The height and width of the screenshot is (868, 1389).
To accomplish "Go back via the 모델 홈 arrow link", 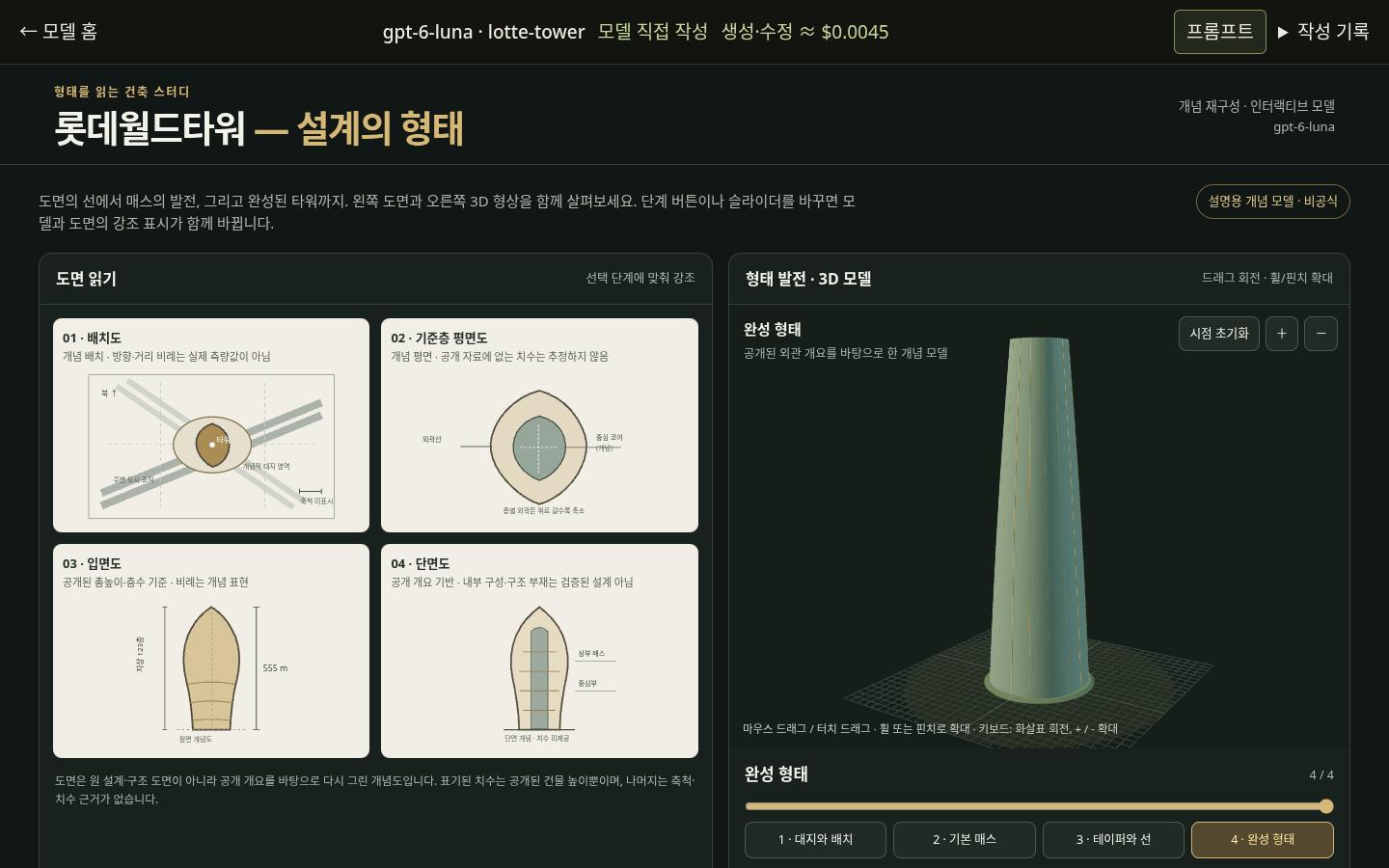I will (x=58, y=31).
